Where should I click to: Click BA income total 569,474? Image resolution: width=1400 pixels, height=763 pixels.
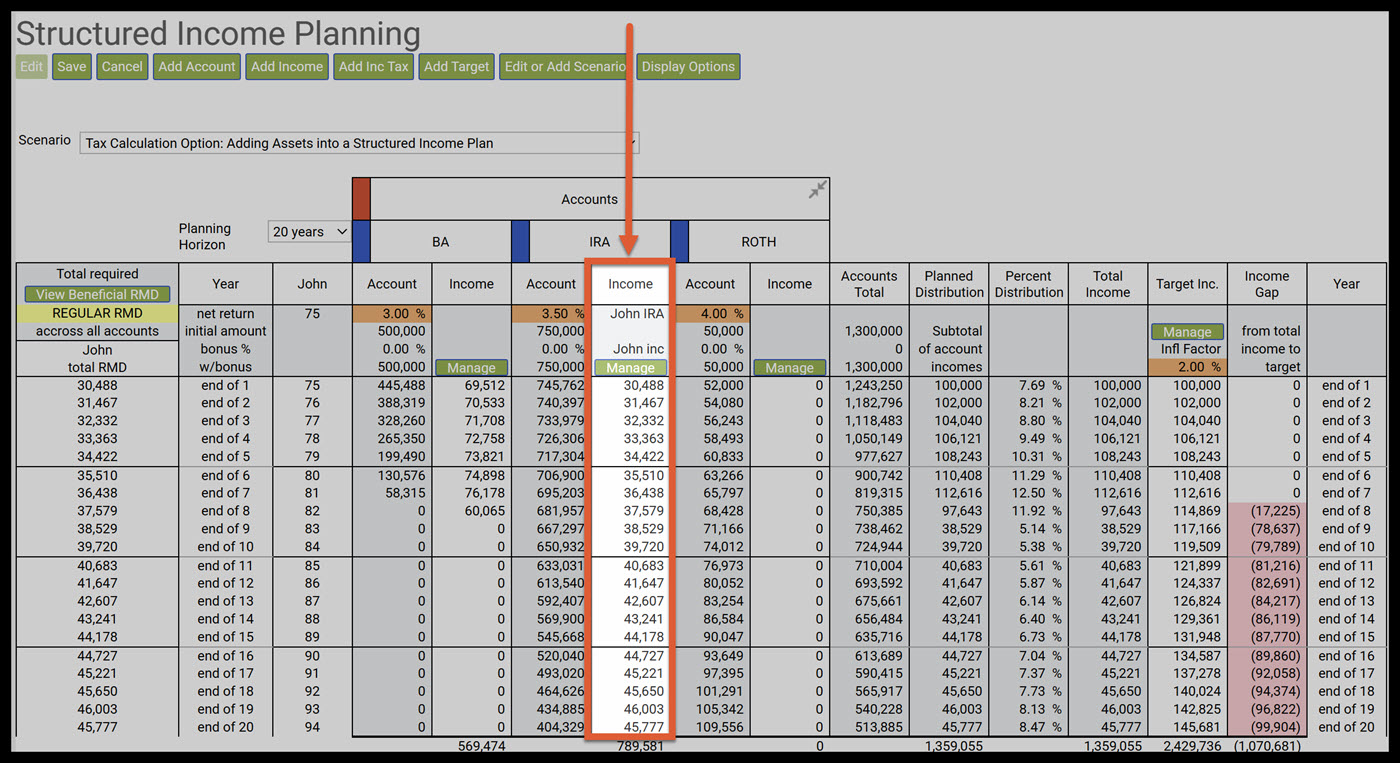(x=482, y=746)
